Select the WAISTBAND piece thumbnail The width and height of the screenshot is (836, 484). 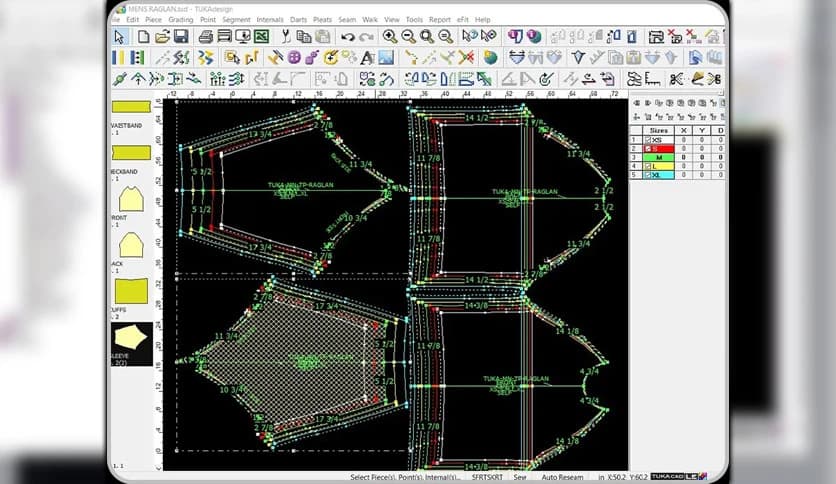tap(131, 106)
